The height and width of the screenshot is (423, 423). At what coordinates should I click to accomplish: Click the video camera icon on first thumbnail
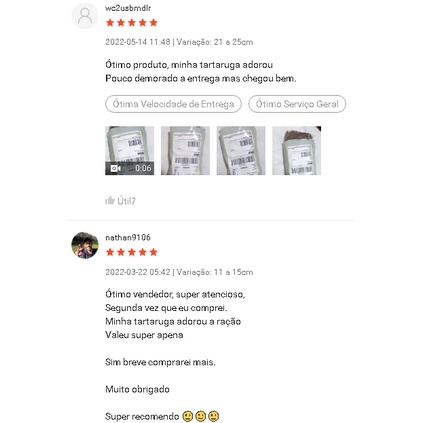tap(116, 168)
